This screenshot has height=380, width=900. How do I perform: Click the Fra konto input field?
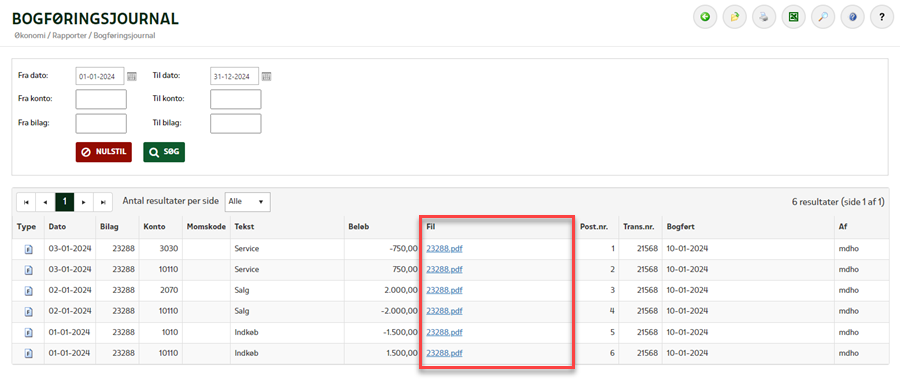click(101, 99)
